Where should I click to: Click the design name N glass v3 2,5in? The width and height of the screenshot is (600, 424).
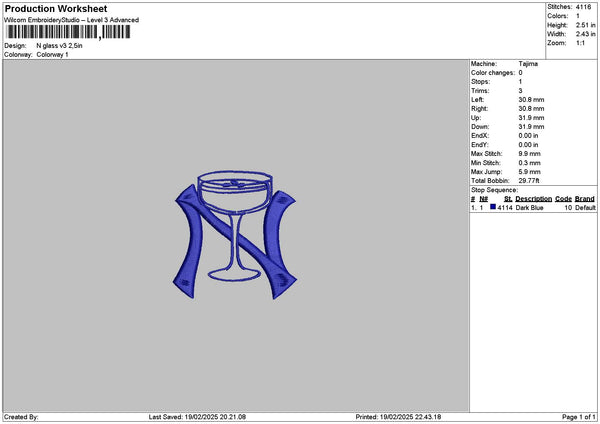point(59,46)
